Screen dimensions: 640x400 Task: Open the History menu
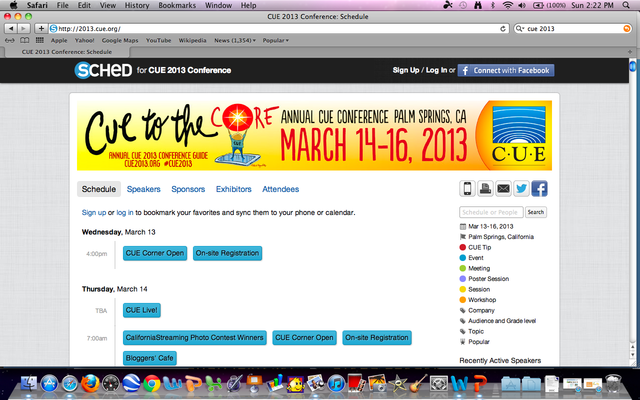(x=137, y=5)
